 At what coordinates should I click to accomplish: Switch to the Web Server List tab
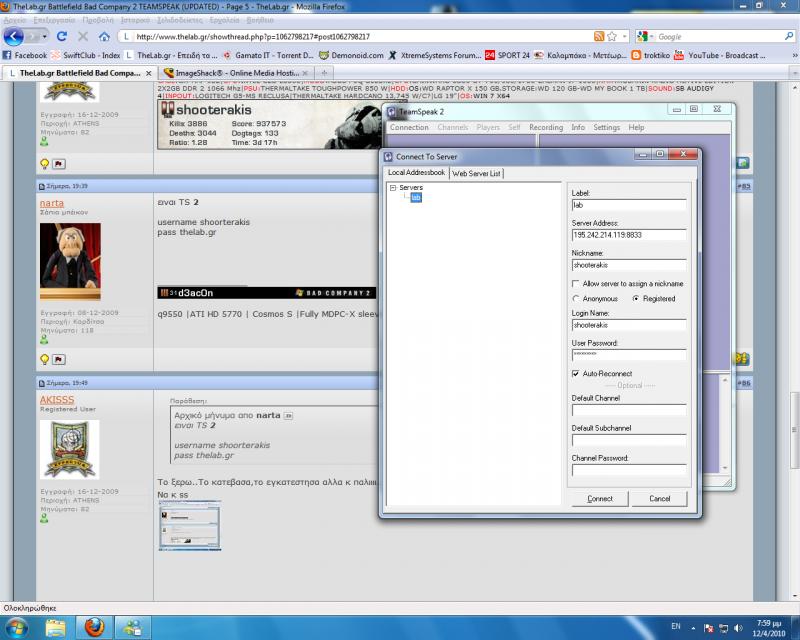(476, 174)
